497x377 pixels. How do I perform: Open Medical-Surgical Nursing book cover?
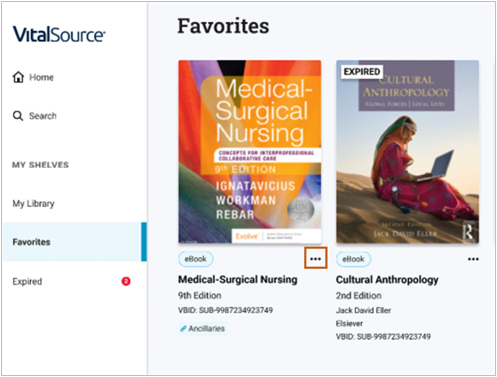pyautogui.click(x=250, y=152)
